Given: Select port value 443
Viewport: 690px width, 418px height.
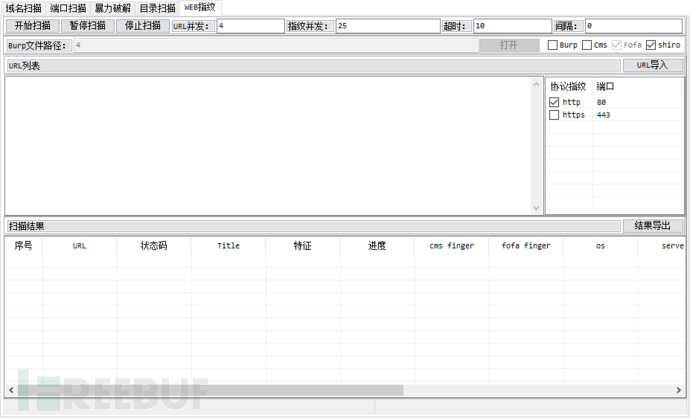Looking at the screenshot, I should (x=603, y=115).
